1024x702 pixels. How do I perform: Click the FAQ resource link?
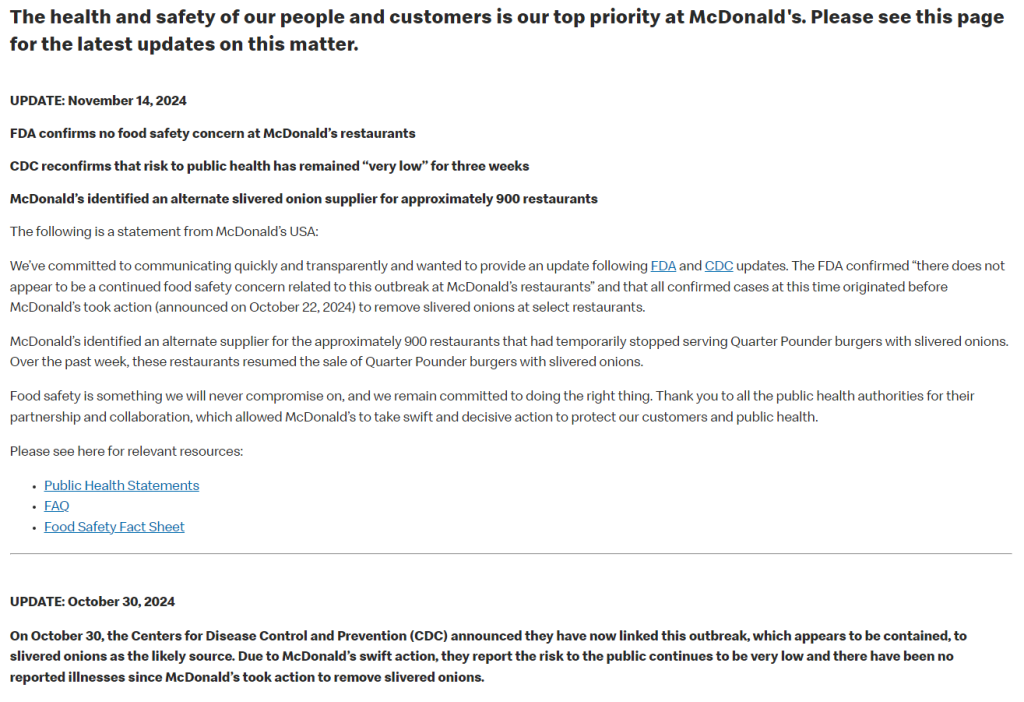coord(57,506)
